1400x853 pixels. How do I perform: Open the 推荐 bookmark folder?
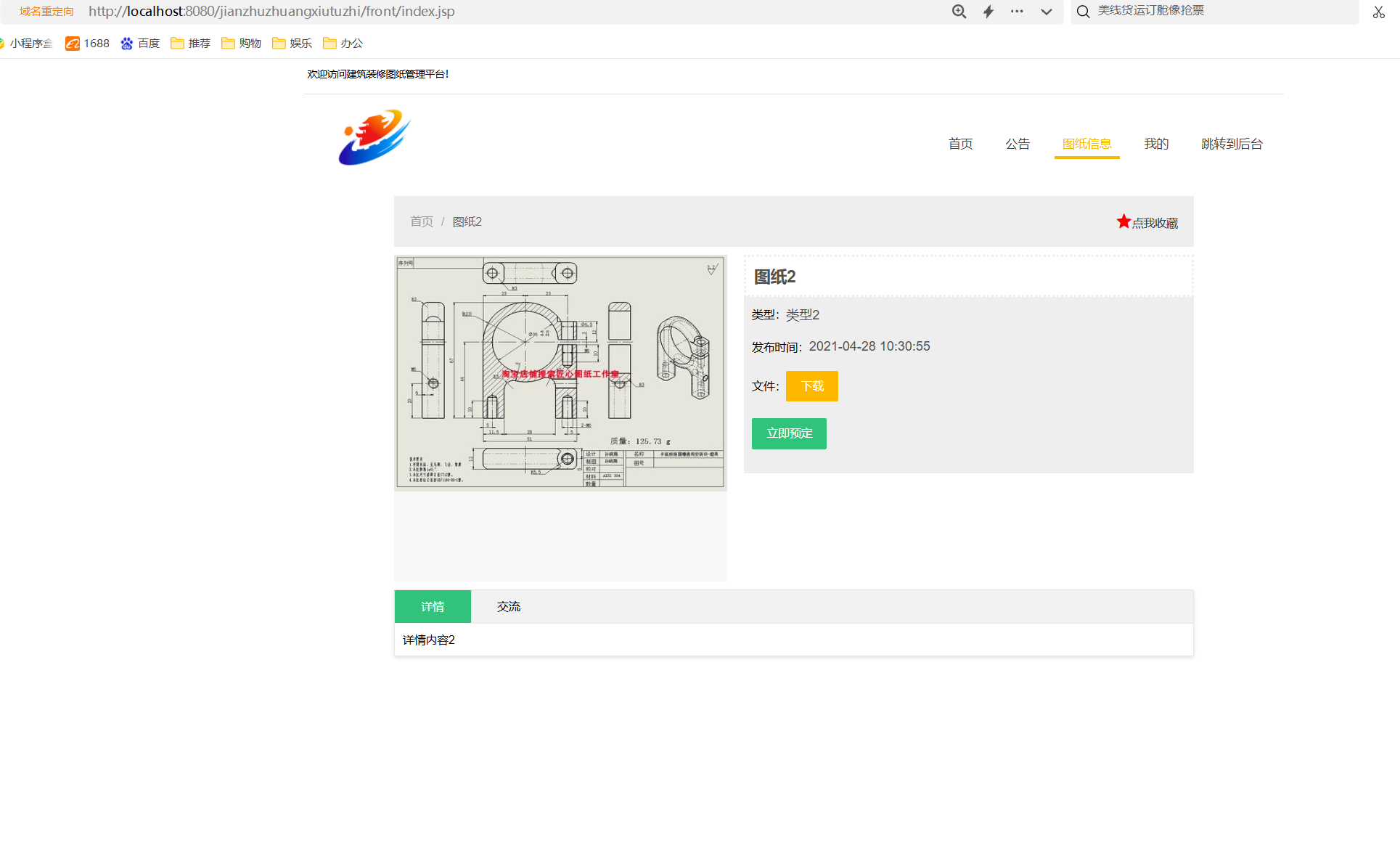[191, 44]
